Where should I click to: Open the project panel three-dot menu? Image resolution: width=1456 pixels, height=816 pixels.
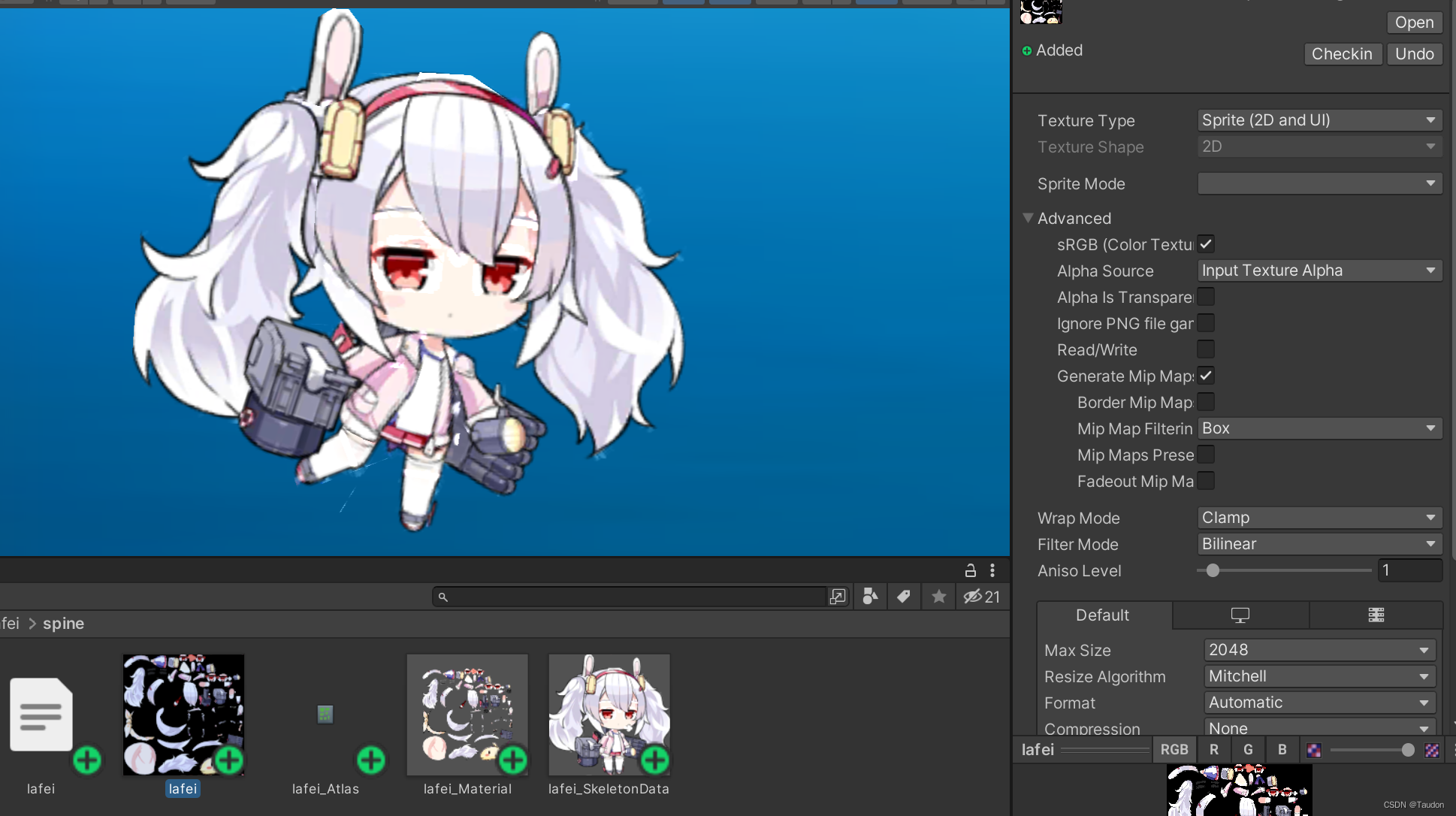click(992, 570)
